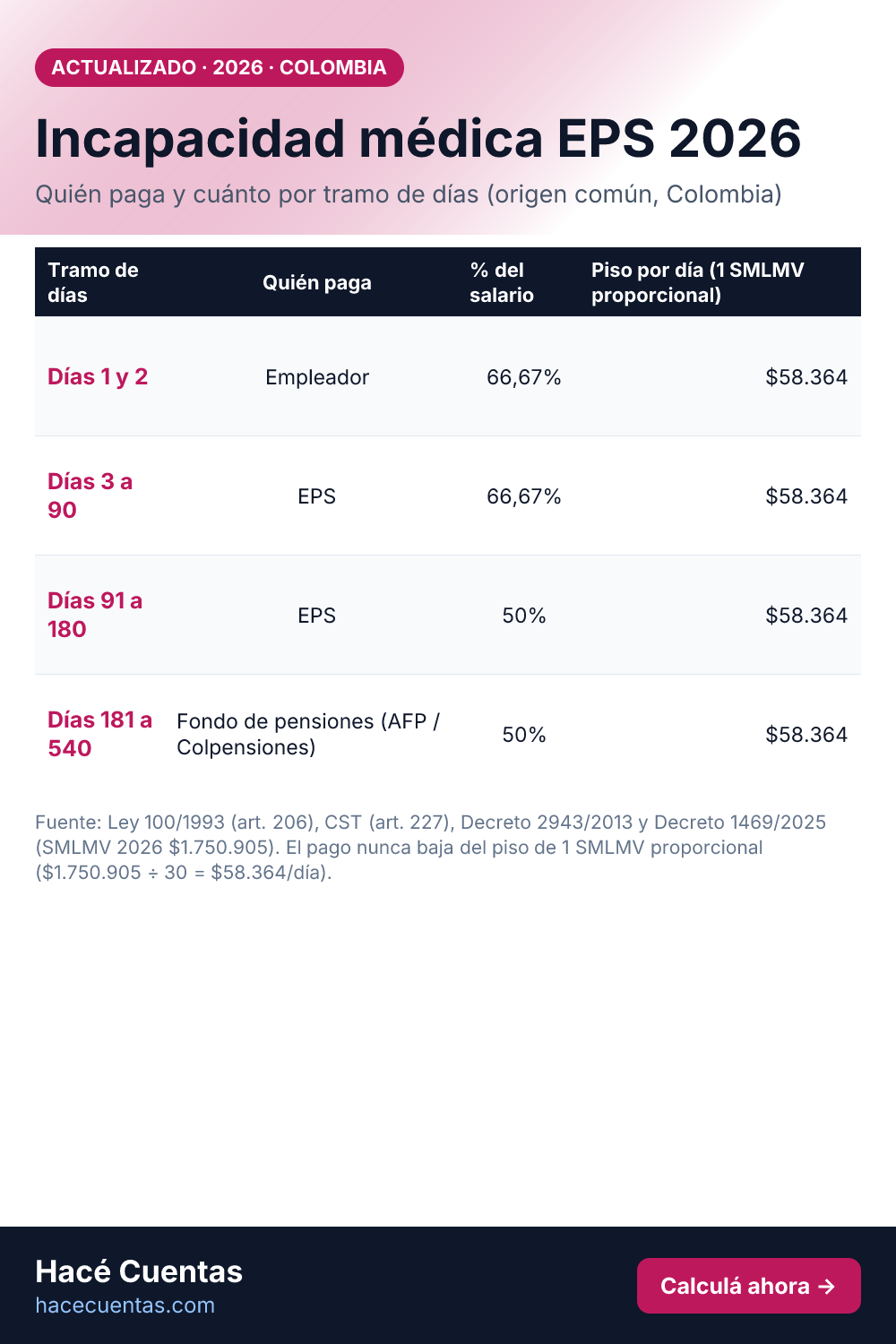Viewport: 896px width, 1344px height.
Task: Select the Días 91 a 180 row label
Action: point(95,615)
